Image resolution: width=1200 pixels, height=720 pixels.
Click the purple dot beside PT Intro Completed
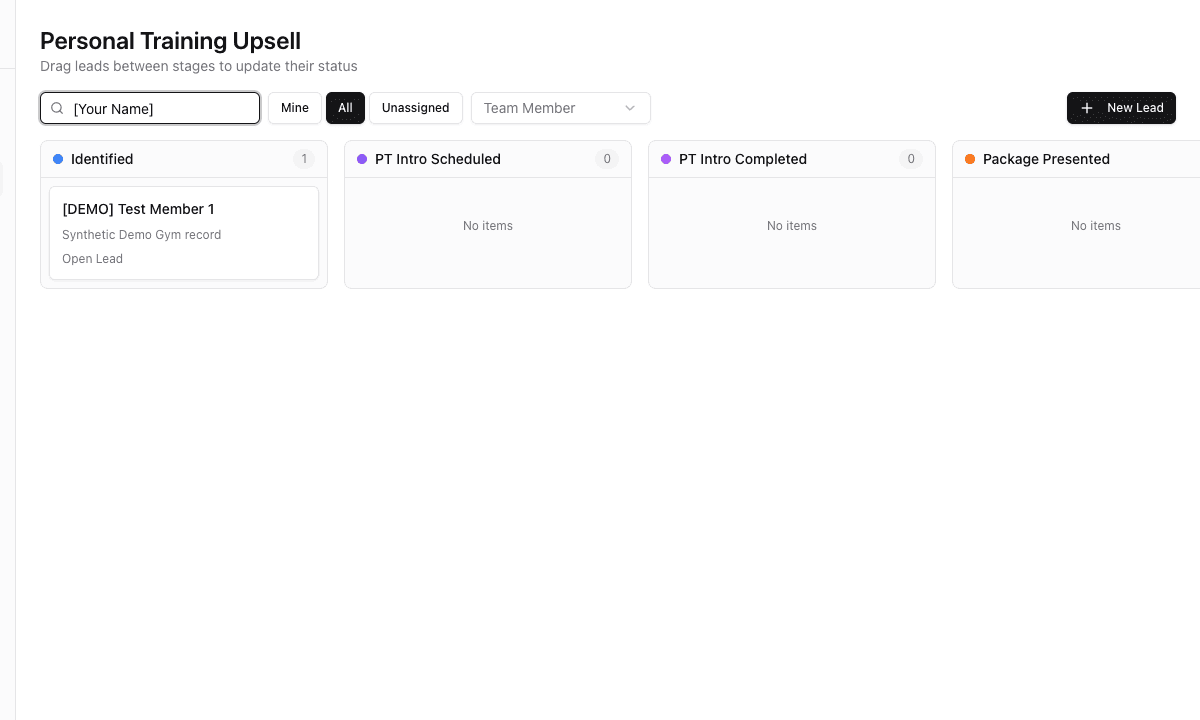pyautogui.click(x=666, y=159)
